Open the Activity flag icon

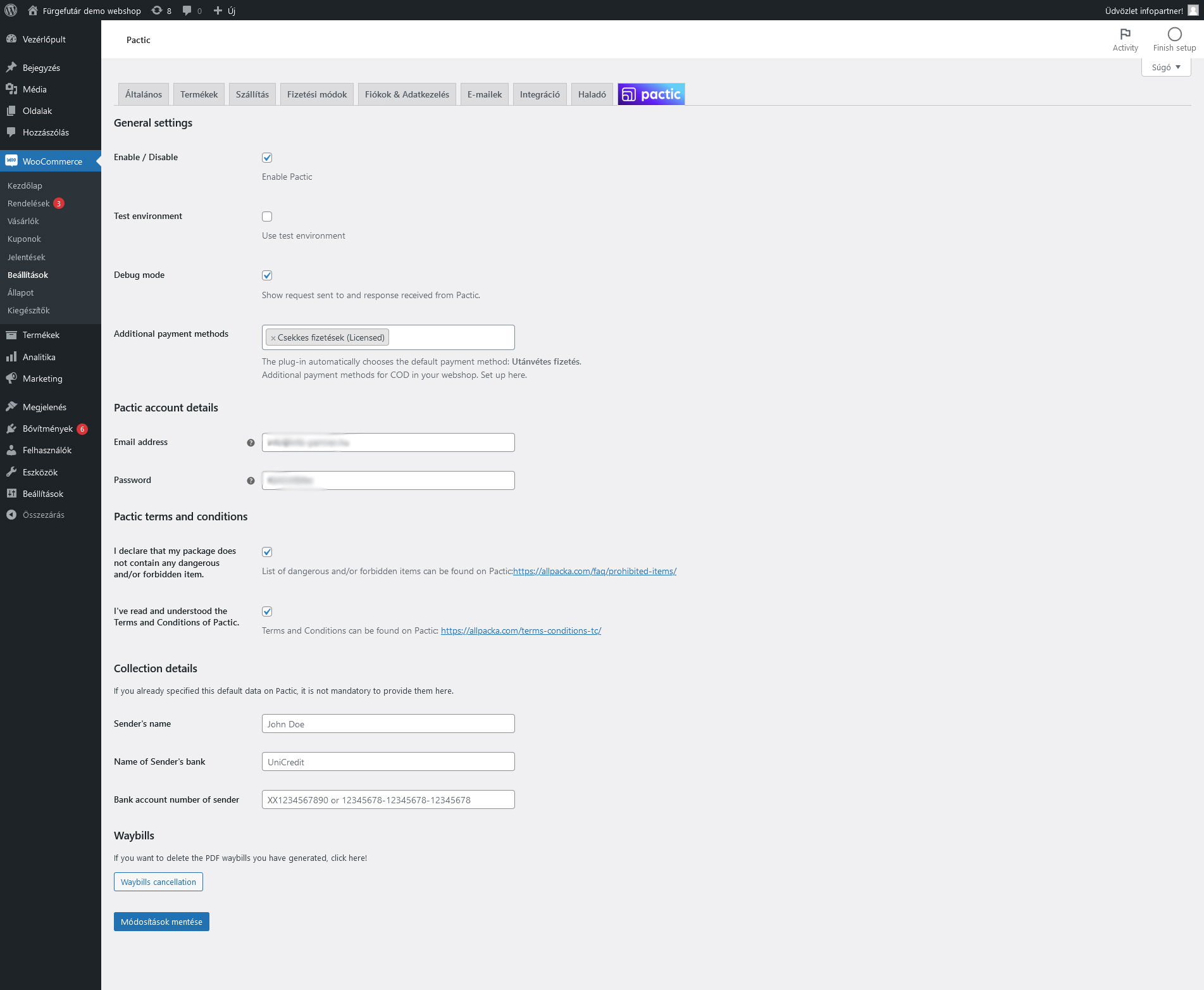coord(1125,34)
